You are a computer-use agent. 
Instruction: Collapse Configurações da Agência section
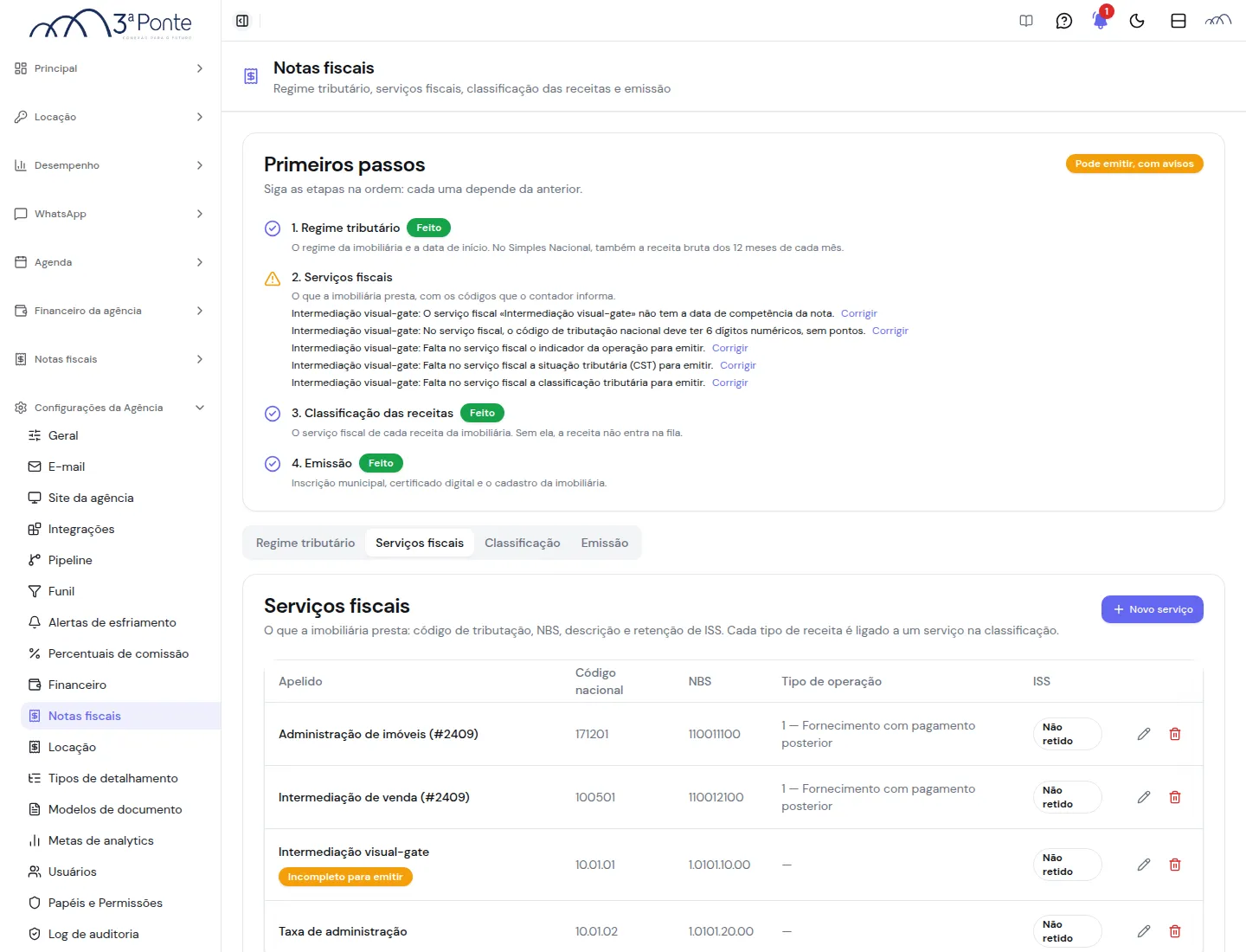click(x=110, y=408)
